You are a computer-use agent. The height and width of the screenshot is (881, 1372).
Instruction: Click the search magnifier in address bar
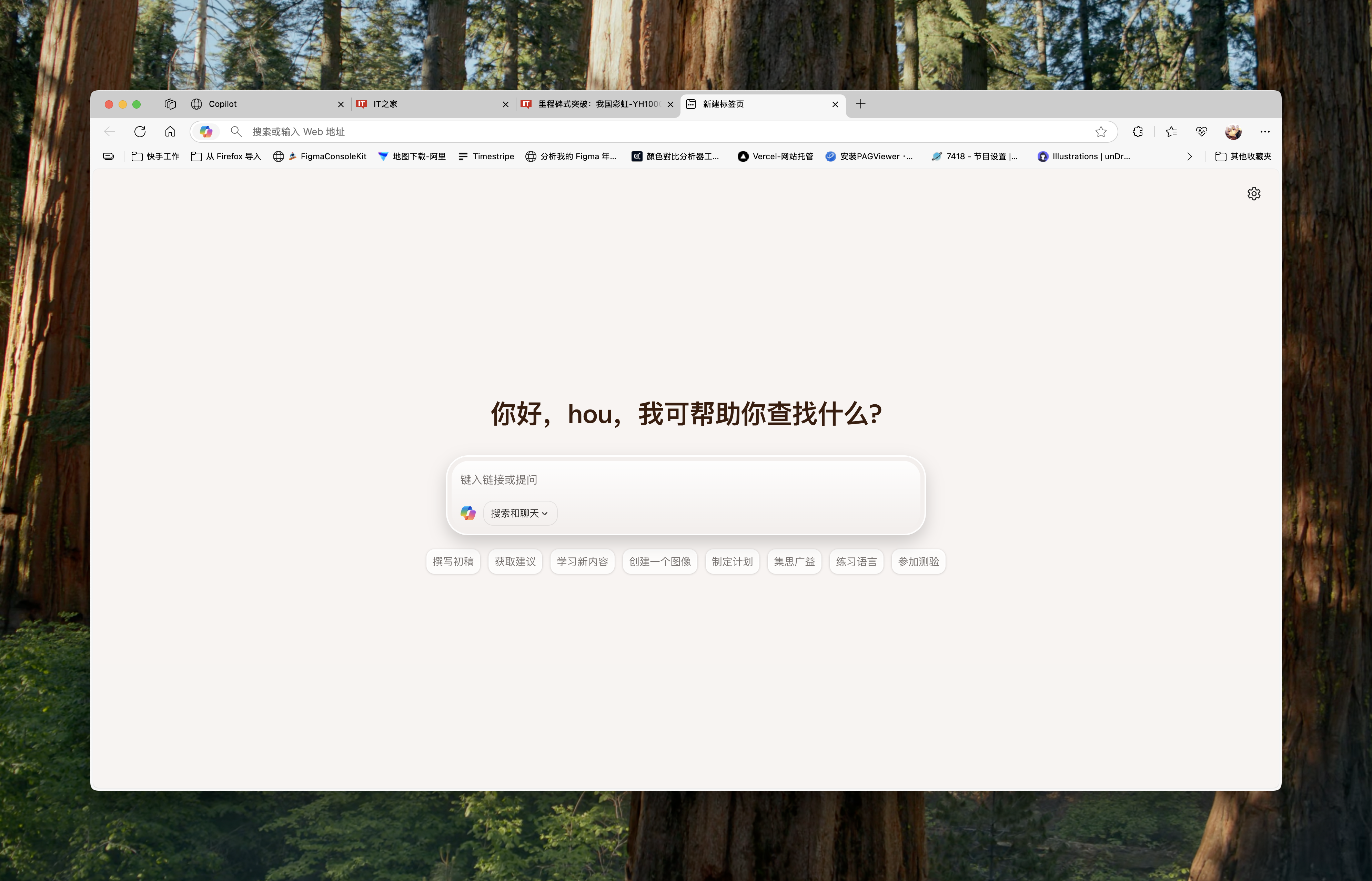[236, 132]
